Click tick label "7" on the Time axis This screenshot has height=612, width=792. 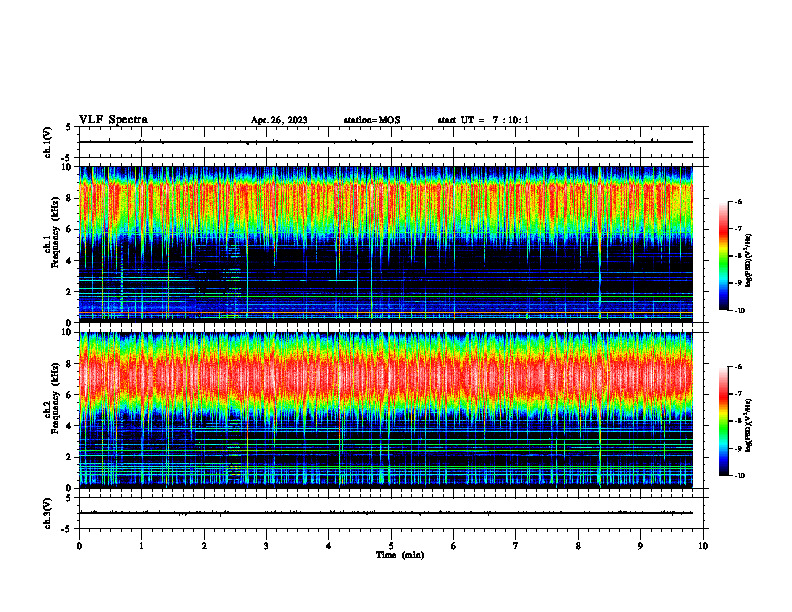click(x=516, y=546)
